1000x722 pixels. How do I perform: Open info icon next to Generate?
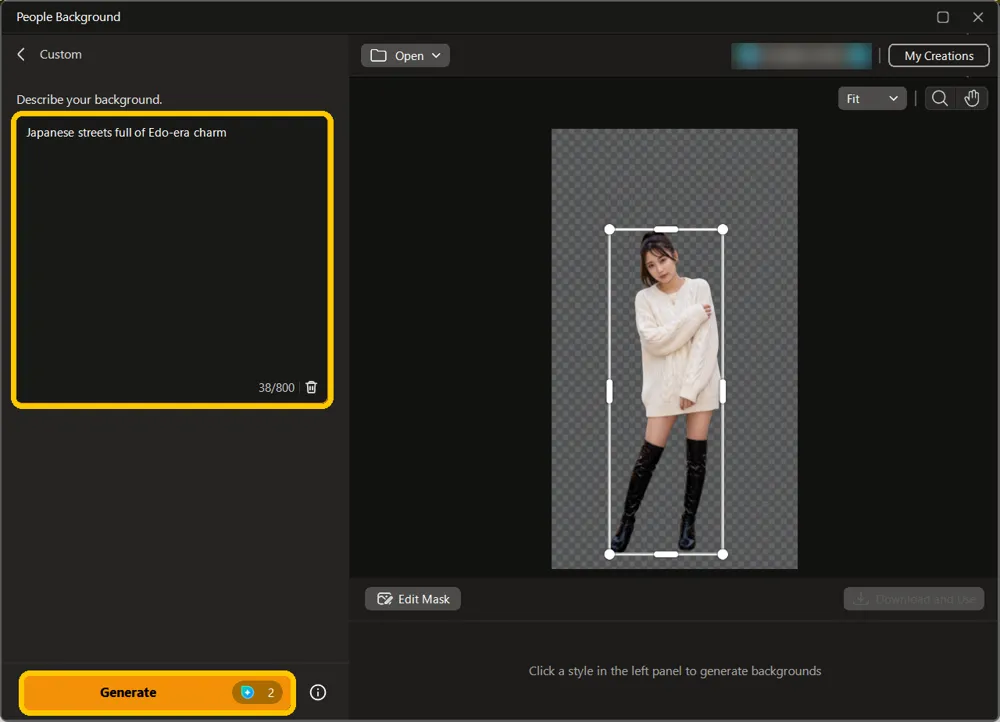pyautogui.click(x=318, y=692)
